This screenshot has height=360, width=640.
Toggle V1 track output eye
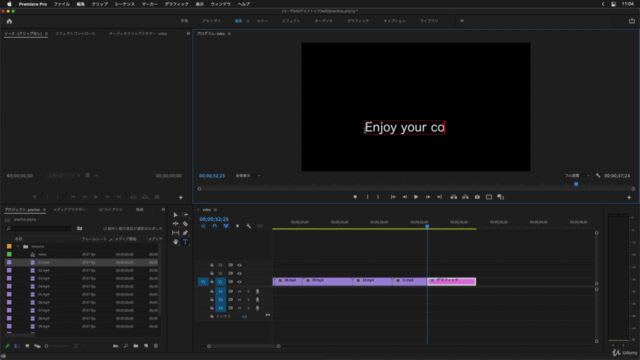(240, 282)
